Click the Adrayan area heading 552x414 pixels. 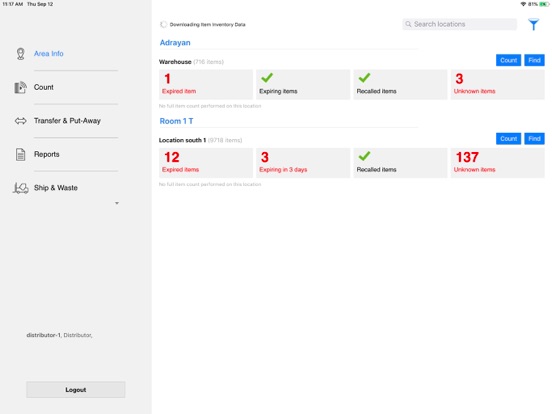175,43
